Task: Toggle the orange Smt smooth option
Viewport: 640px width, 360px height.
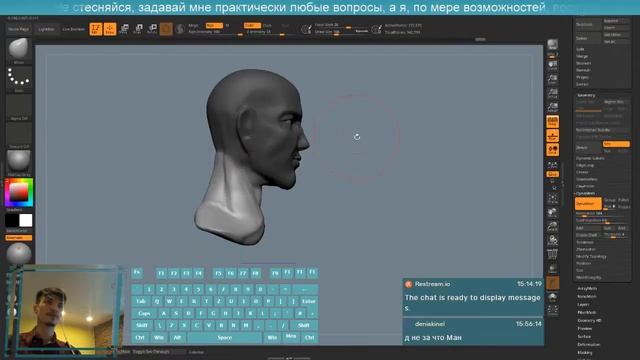Action: tap(616, 144)
